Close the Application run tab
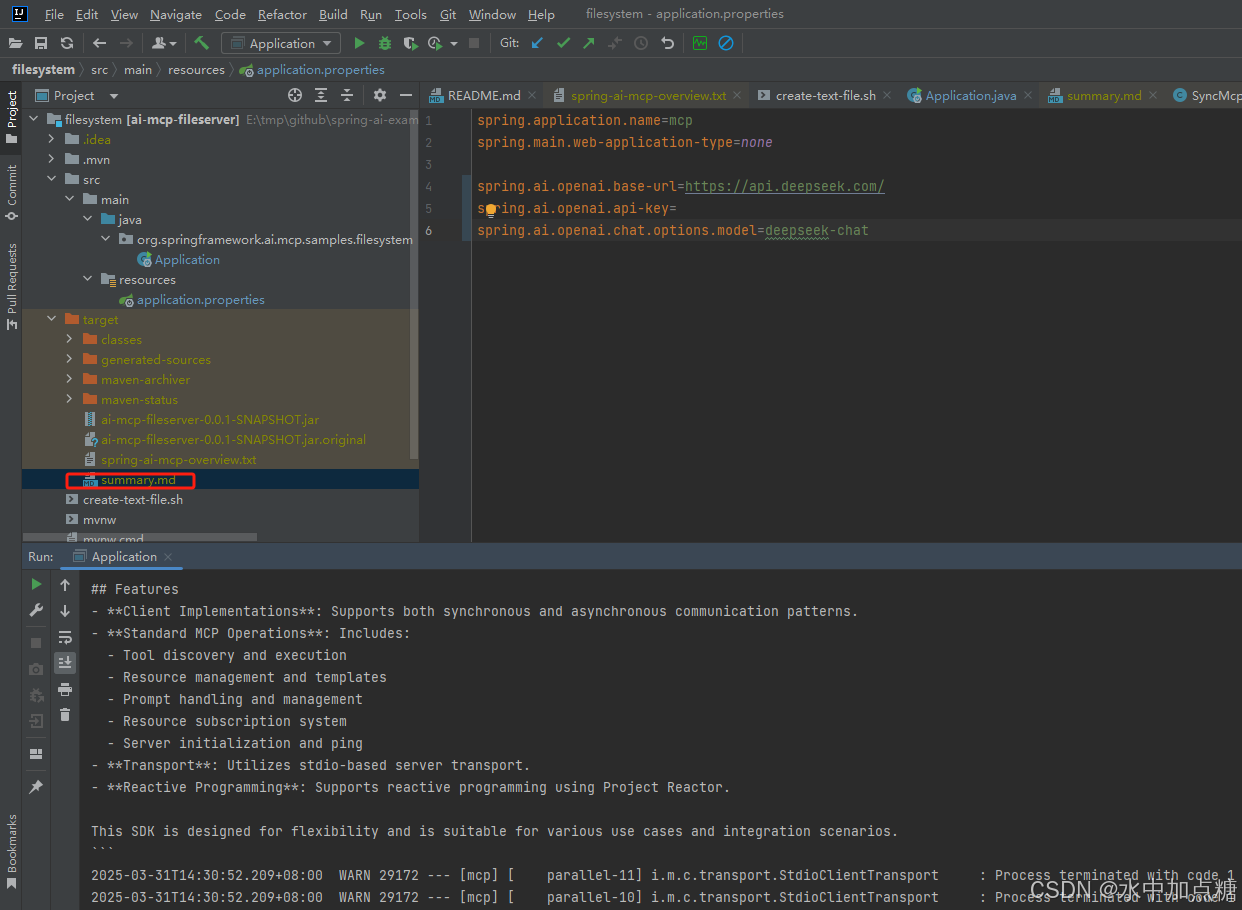 168,557
